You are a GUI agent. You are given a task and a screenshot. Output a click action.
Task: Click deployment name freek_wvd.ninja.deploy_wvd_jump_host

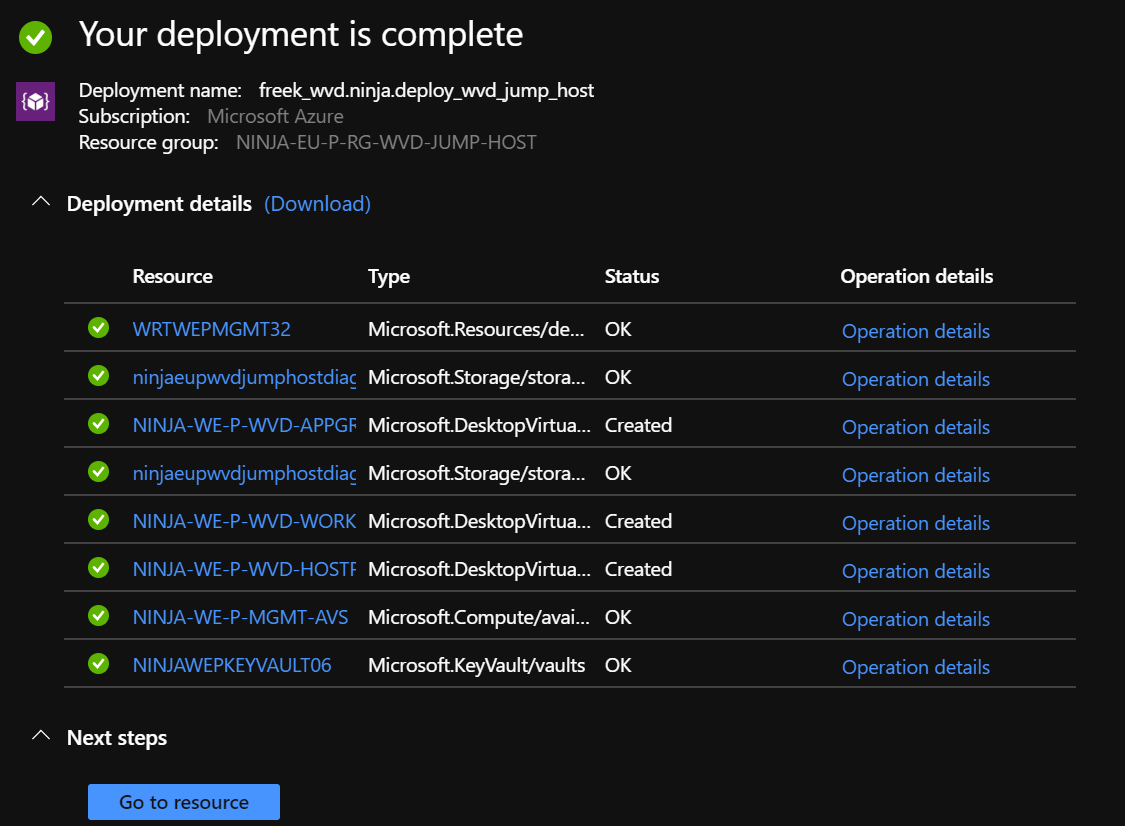(x=426, y=90)
